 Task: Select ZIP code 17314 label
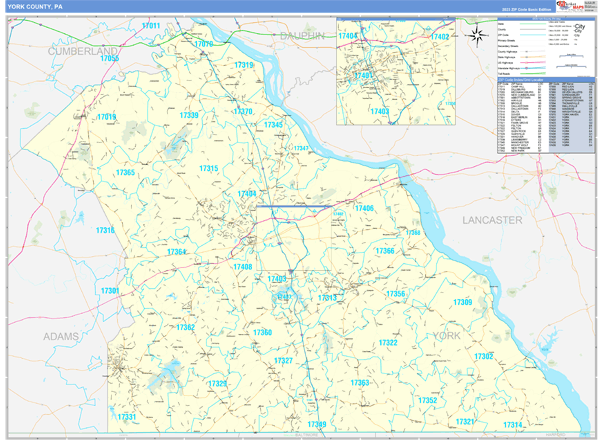(512, 425)
